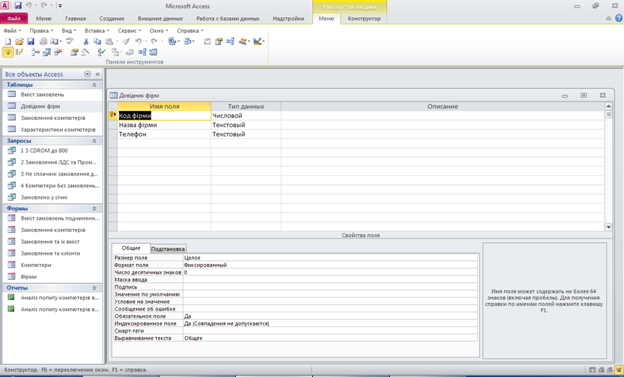Viewport: 624px width, 377px height.
Task: Collapse the Запросы group in navigation pane
Action: [94, 141]
